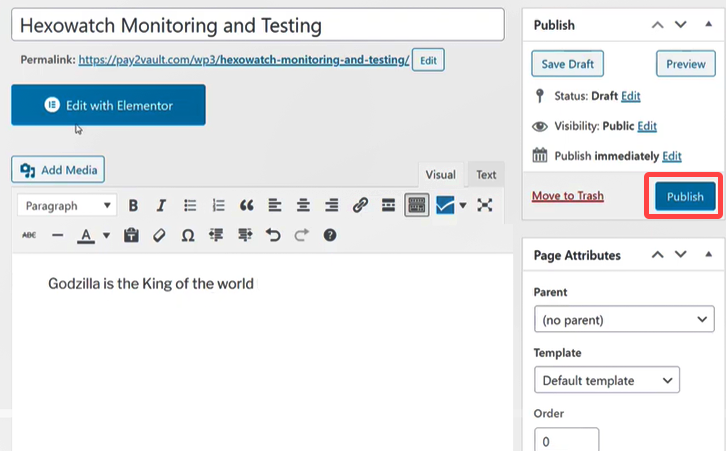Insert a special character (omega)

tap(188, 235)
